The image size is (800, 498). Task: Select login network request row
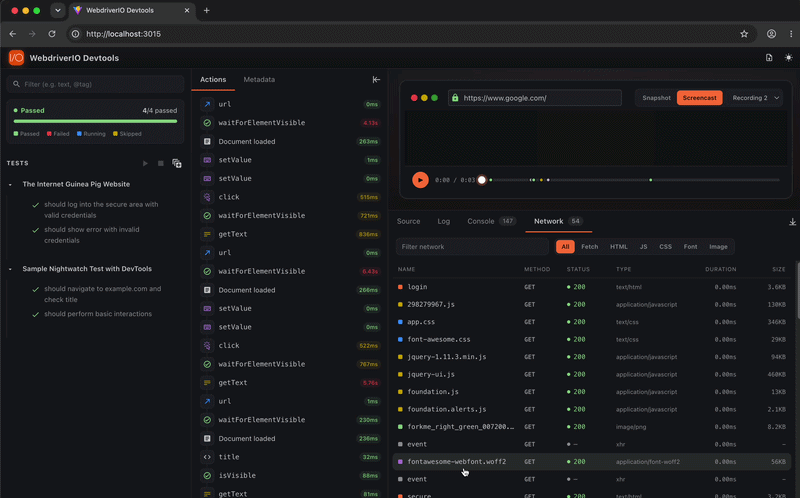[592, 287]
